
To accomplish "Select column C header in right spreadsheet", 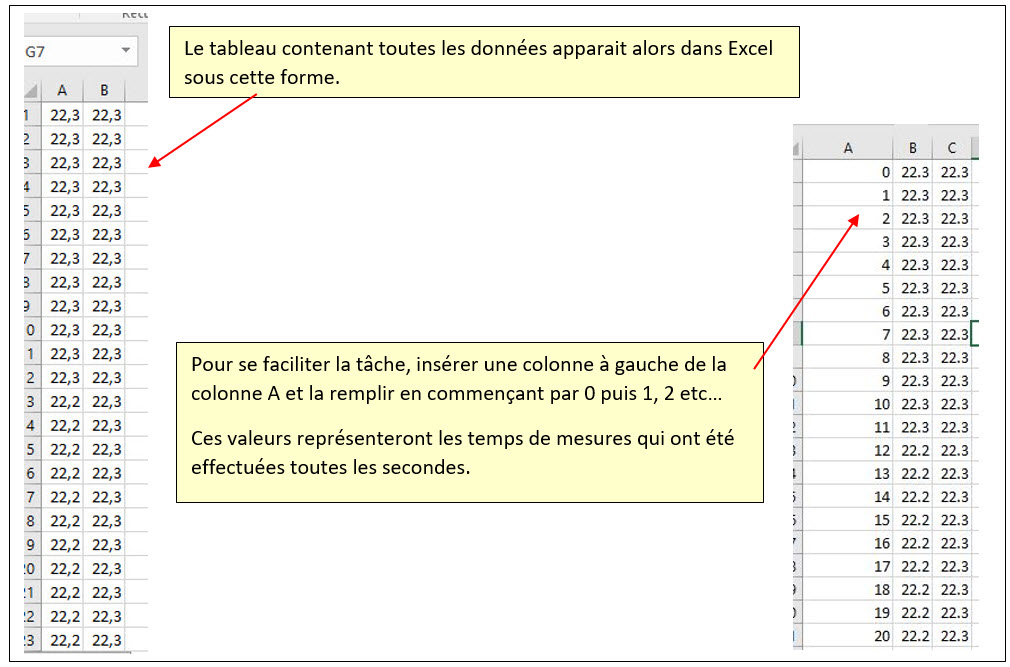I will click(x=952, y=148).
